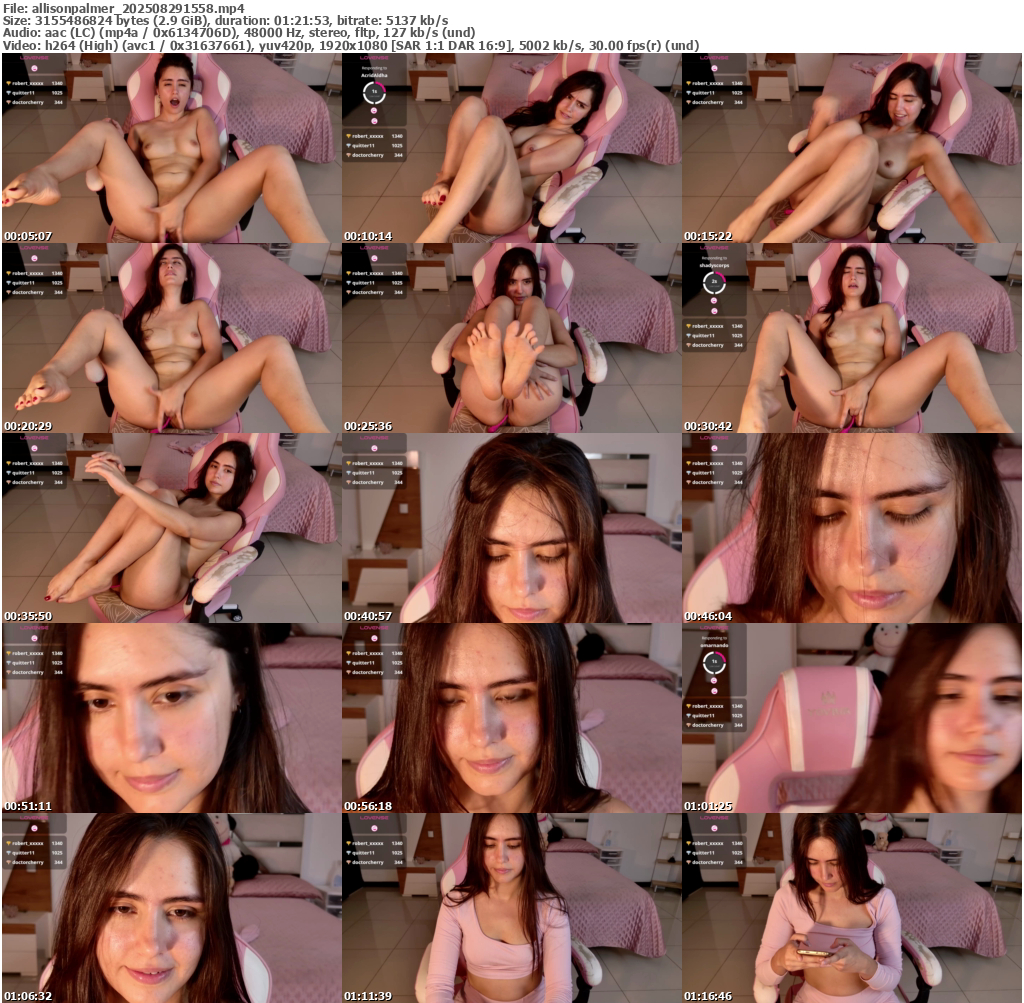Open the frame at 00:51:11
1024x1003 pixels.
point(171,718)
